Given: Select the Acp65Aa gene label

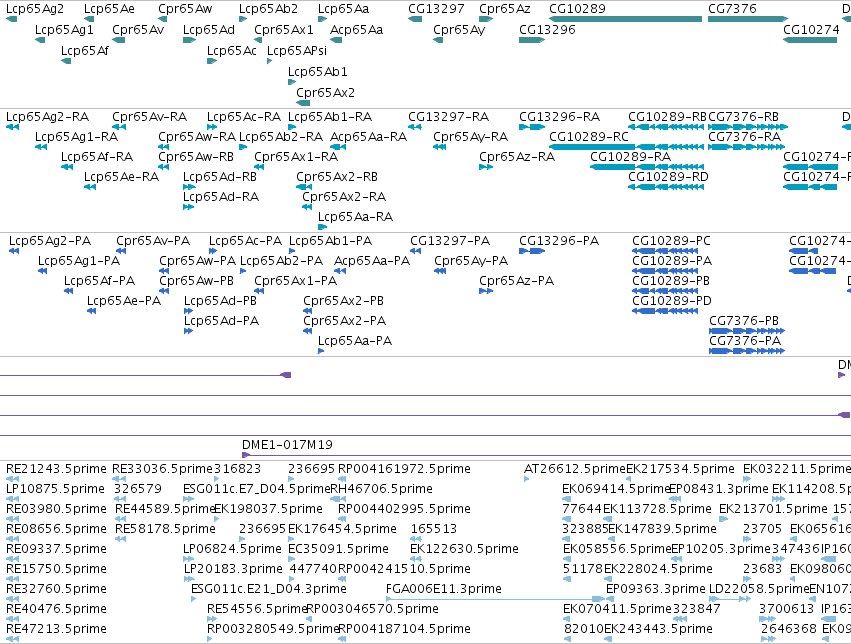Looking at the screenshot, I should point(357,29).
